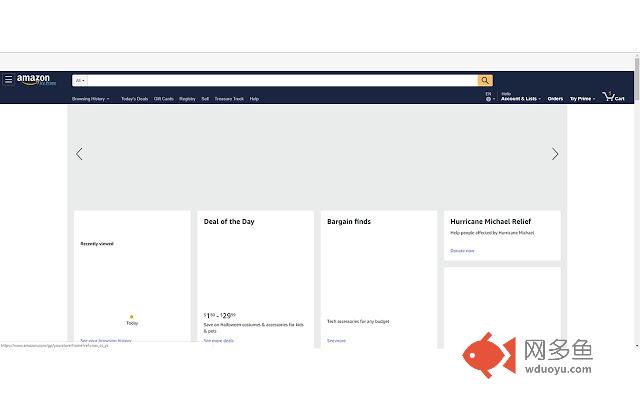
Task: Click the globe language icon
Action: pyautogui.click(x=488, y=99)
